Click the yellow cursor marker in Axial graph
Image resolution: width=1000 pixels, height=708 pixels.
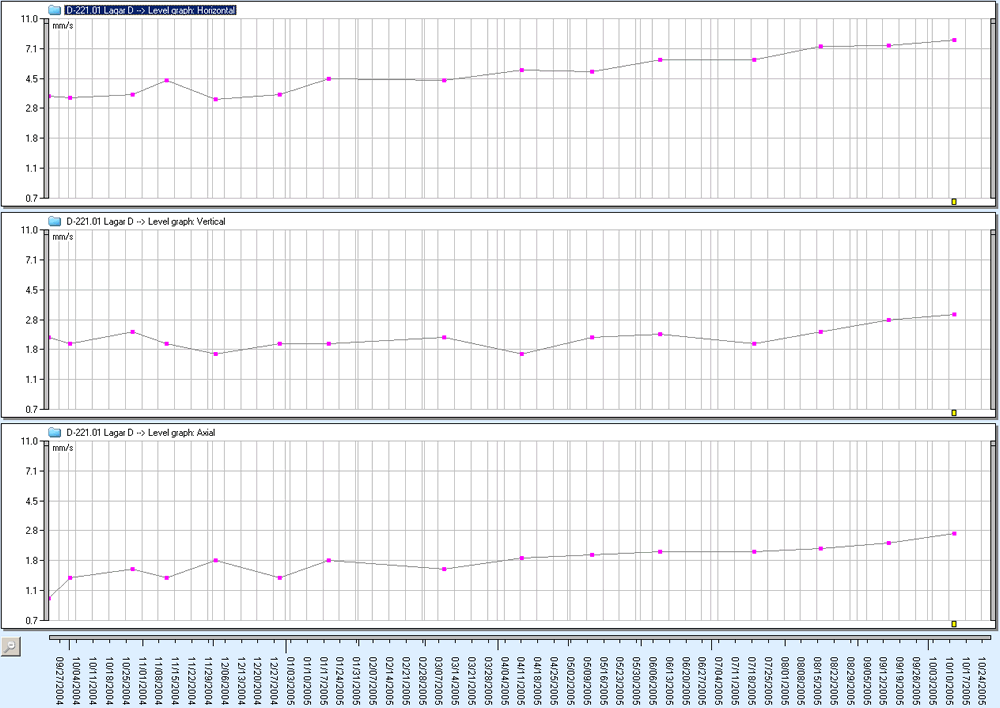[x=954, y=623]
